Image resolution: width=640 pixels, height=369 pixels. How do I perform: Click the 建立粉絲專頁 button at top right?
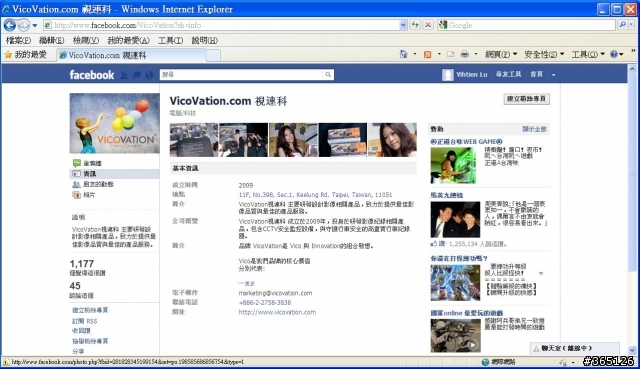[x=527, y=99]
